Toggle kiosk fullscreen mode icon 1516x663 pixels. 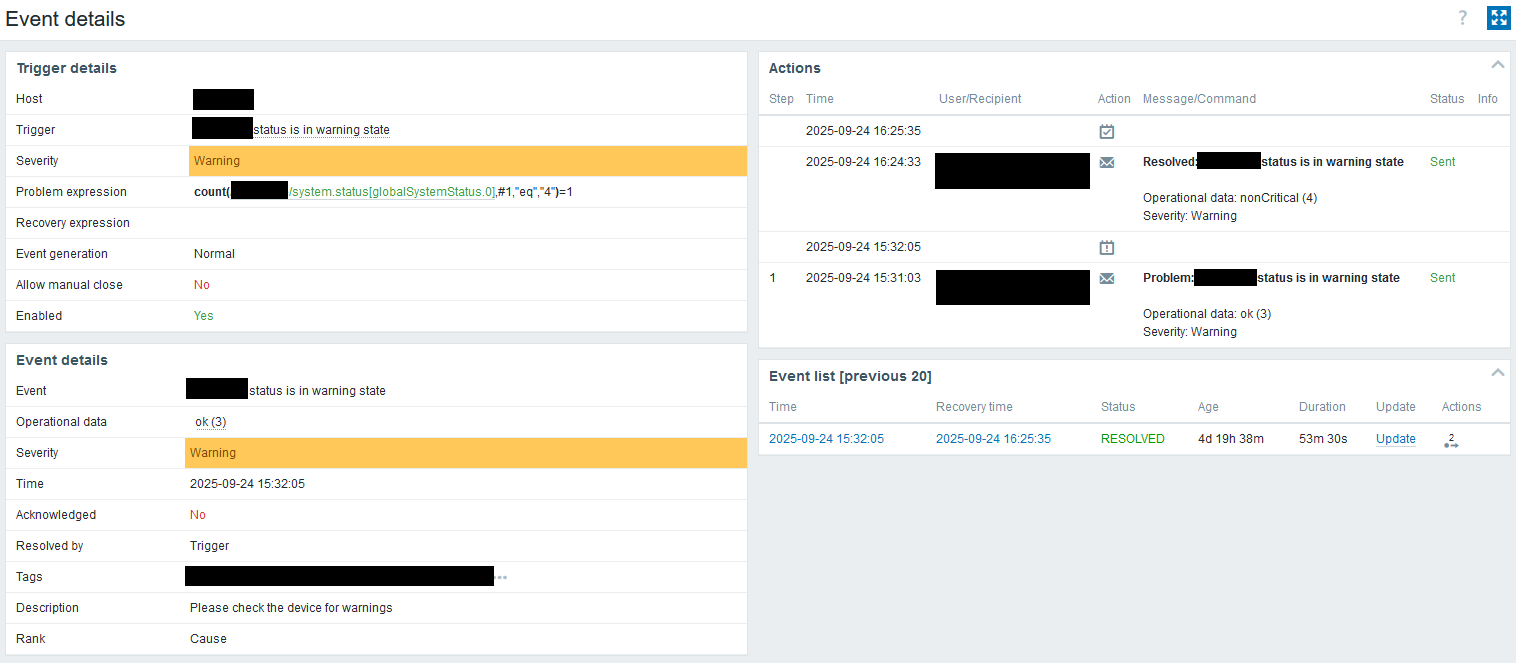pyautogui.click(x=1498, y=18)
